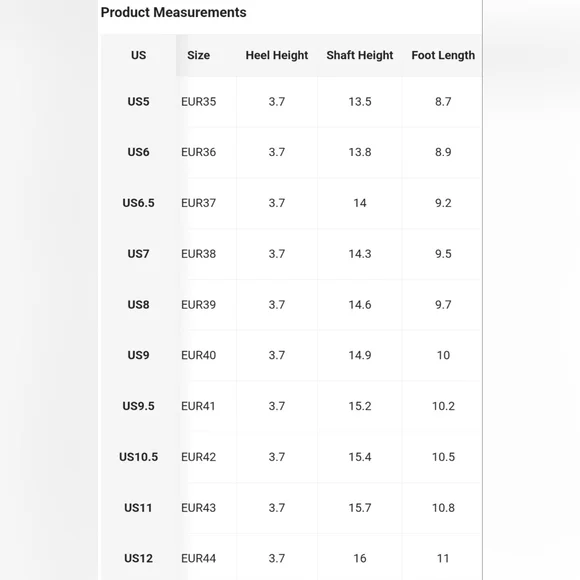Select the Product Measurements heading
Viewport: 580px width, 580px height.
pos(173,12)
